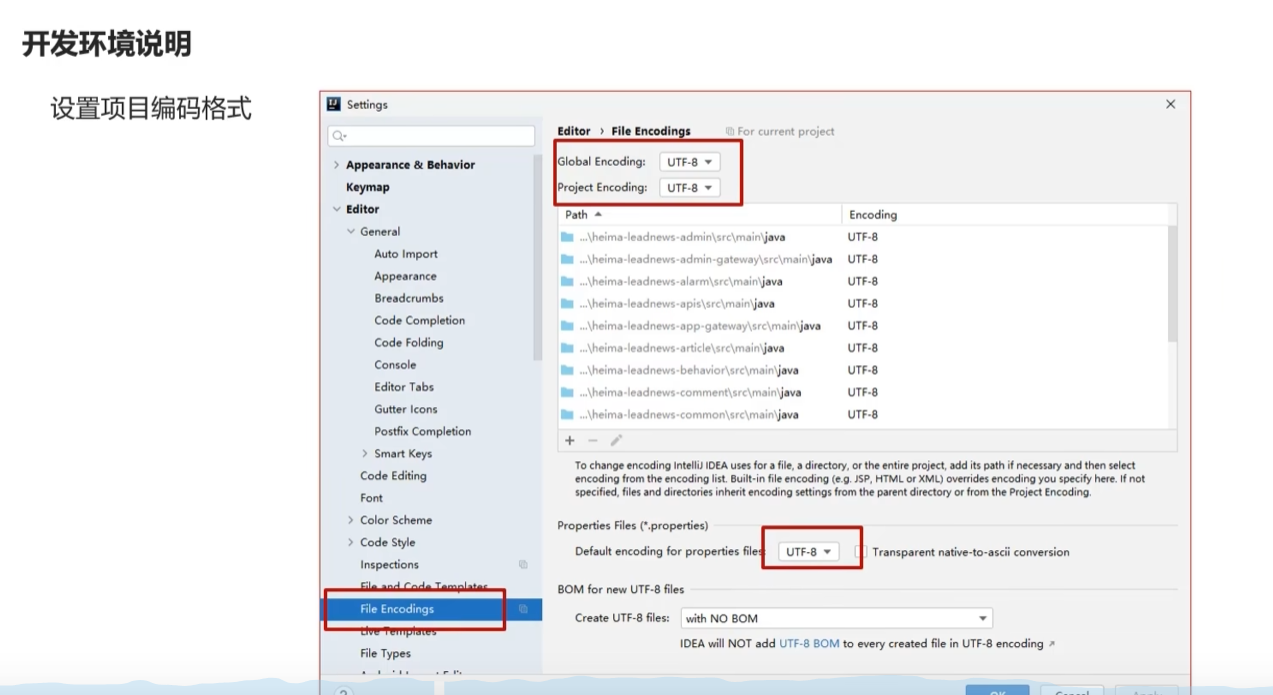
Task: Select Console in the settings tree
Action: tap(395, 364)
